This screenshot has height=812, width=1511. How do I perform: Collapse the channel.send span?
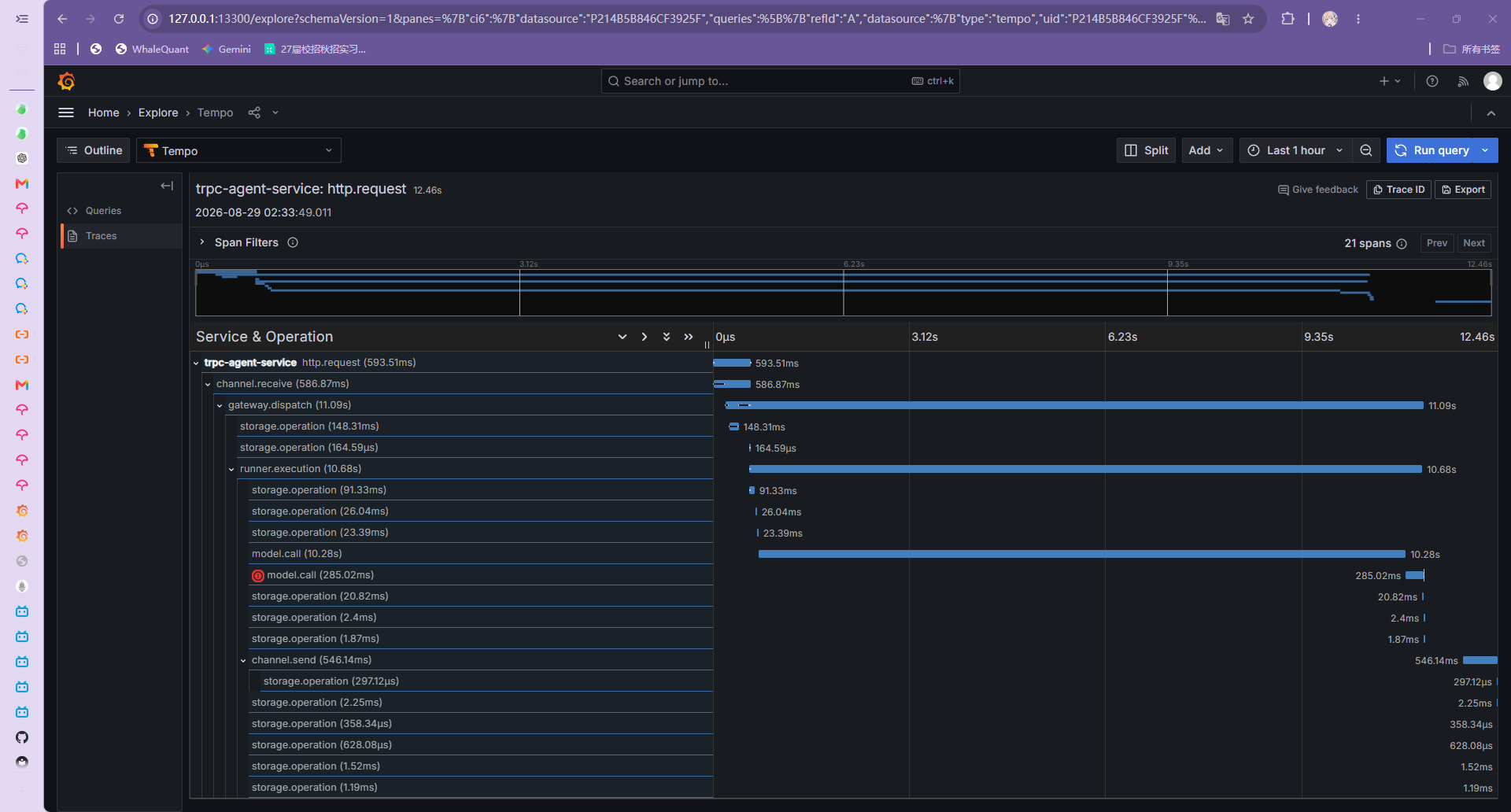click(x=243, y=660)
